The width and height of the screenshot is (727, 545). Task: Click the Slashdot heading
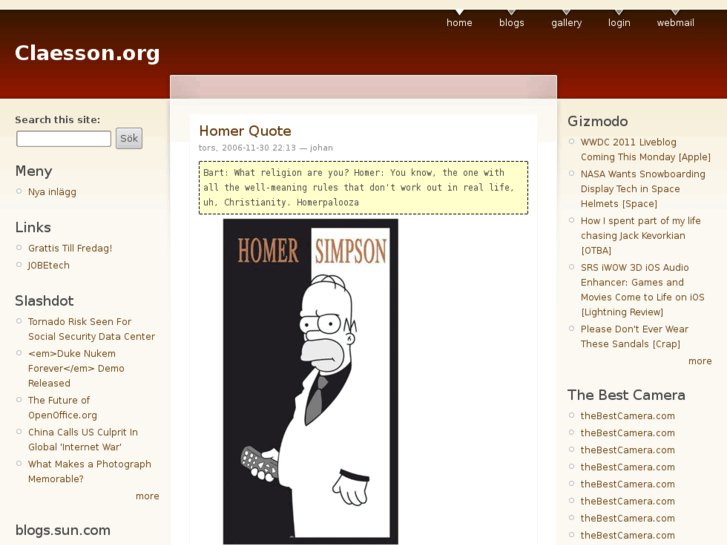pyautogui.click(x=44, y=301)
